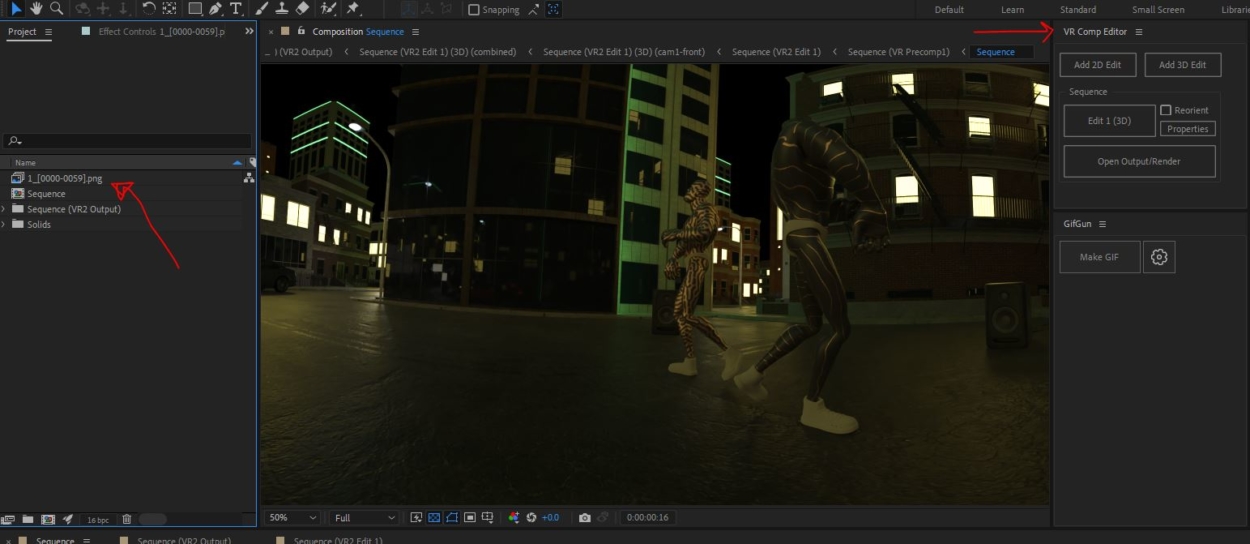The image size is (1250, 544).
Task: Expand the Solids folder
Action: (x=5, y=224)
